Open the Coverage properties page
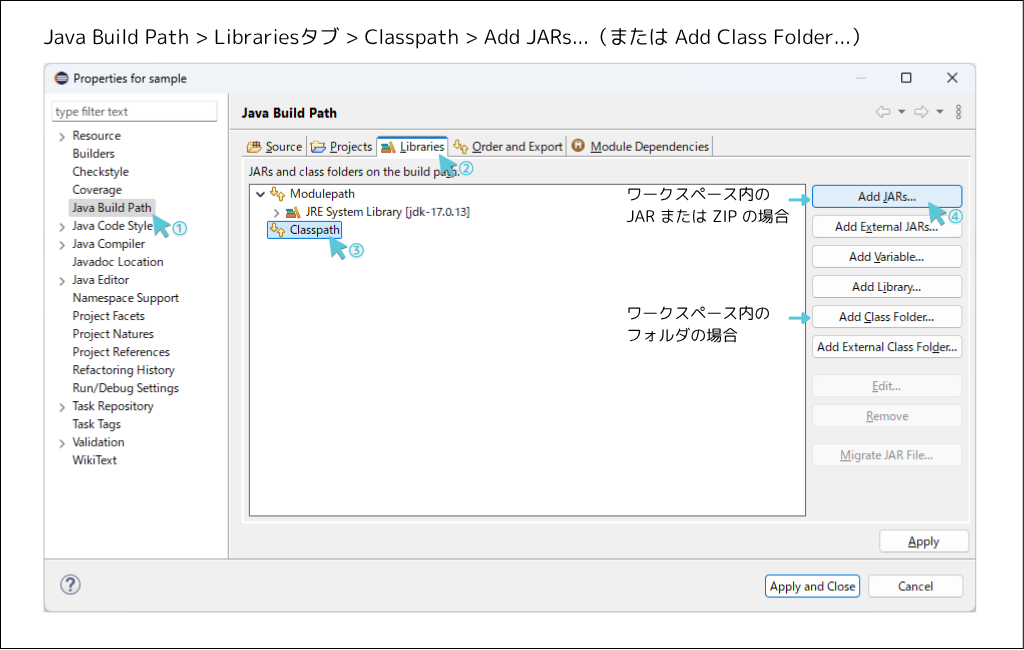The width and height of the screenshot is (1024, 650). tap(97, 190)
